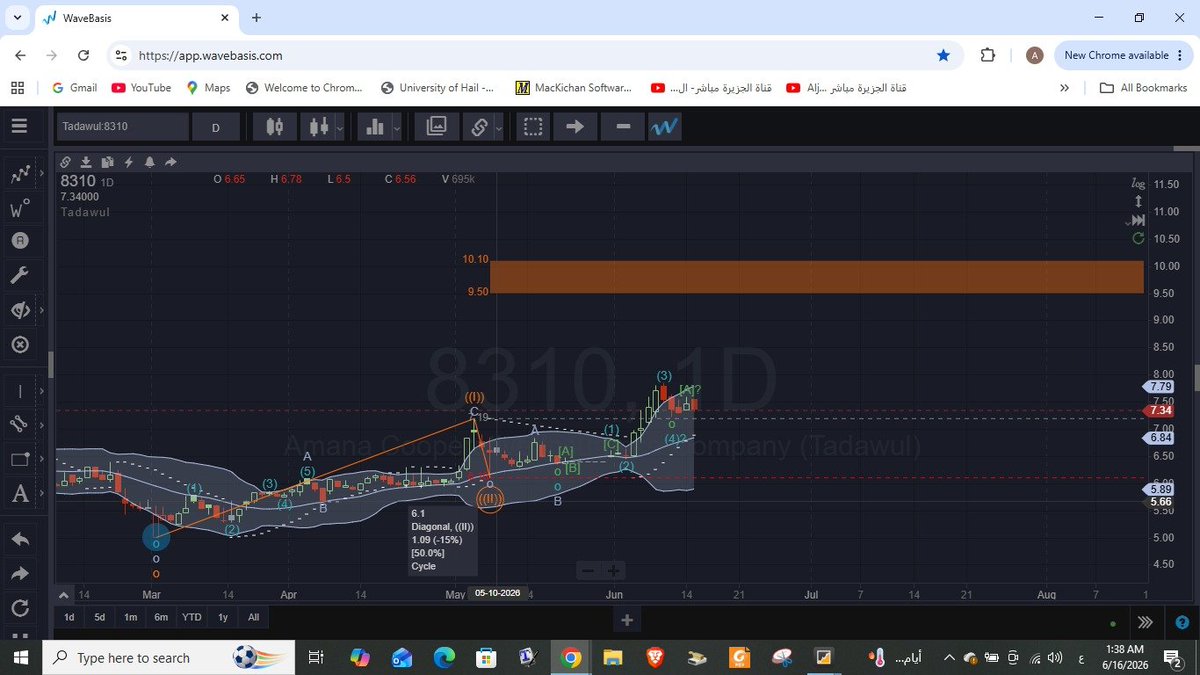Open the bar chart indicators icon
The height and width of the screenshot is (675, 1200).
376,127
